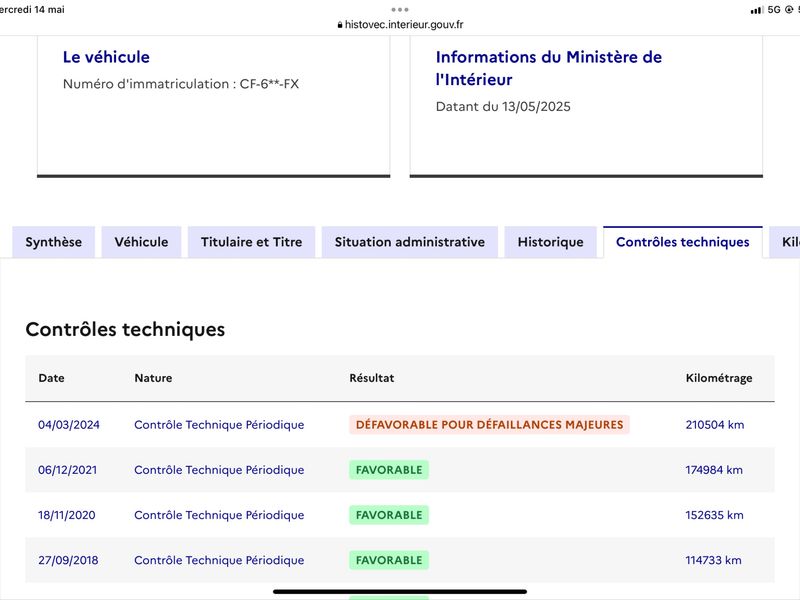
Task: Click Contrôle Technique Périodique for 18/11/2020
Action: point(219,515)
